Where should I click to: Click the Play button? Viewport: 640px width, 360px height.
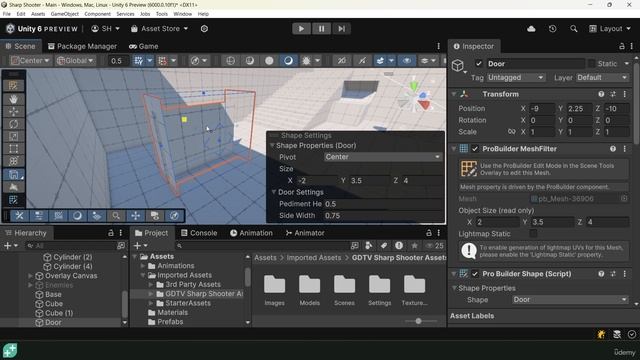coord(301,29)
